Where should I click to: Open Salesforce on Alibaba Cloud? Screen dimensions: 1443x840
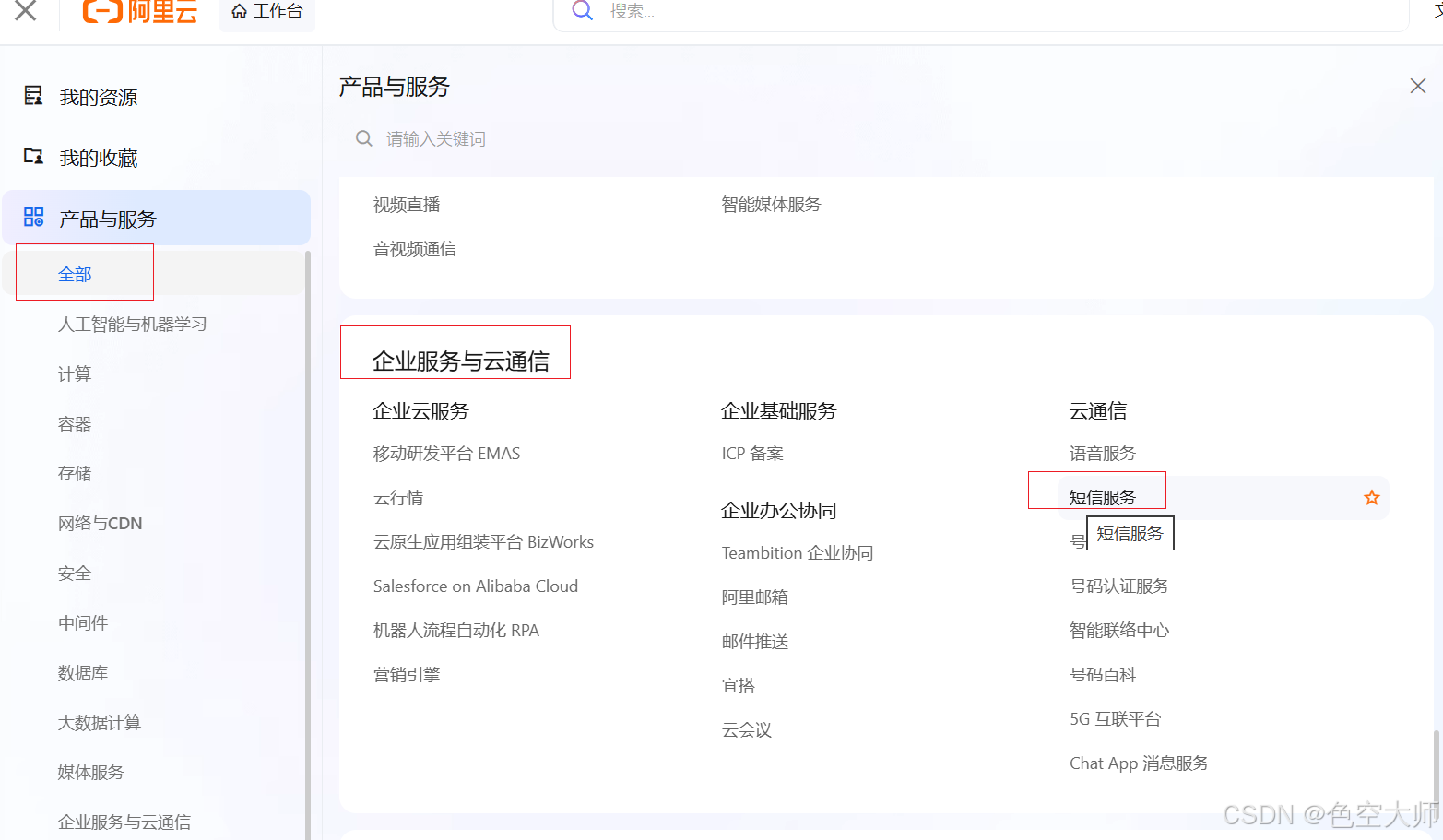pyautogui.click(x=476, y=586)
